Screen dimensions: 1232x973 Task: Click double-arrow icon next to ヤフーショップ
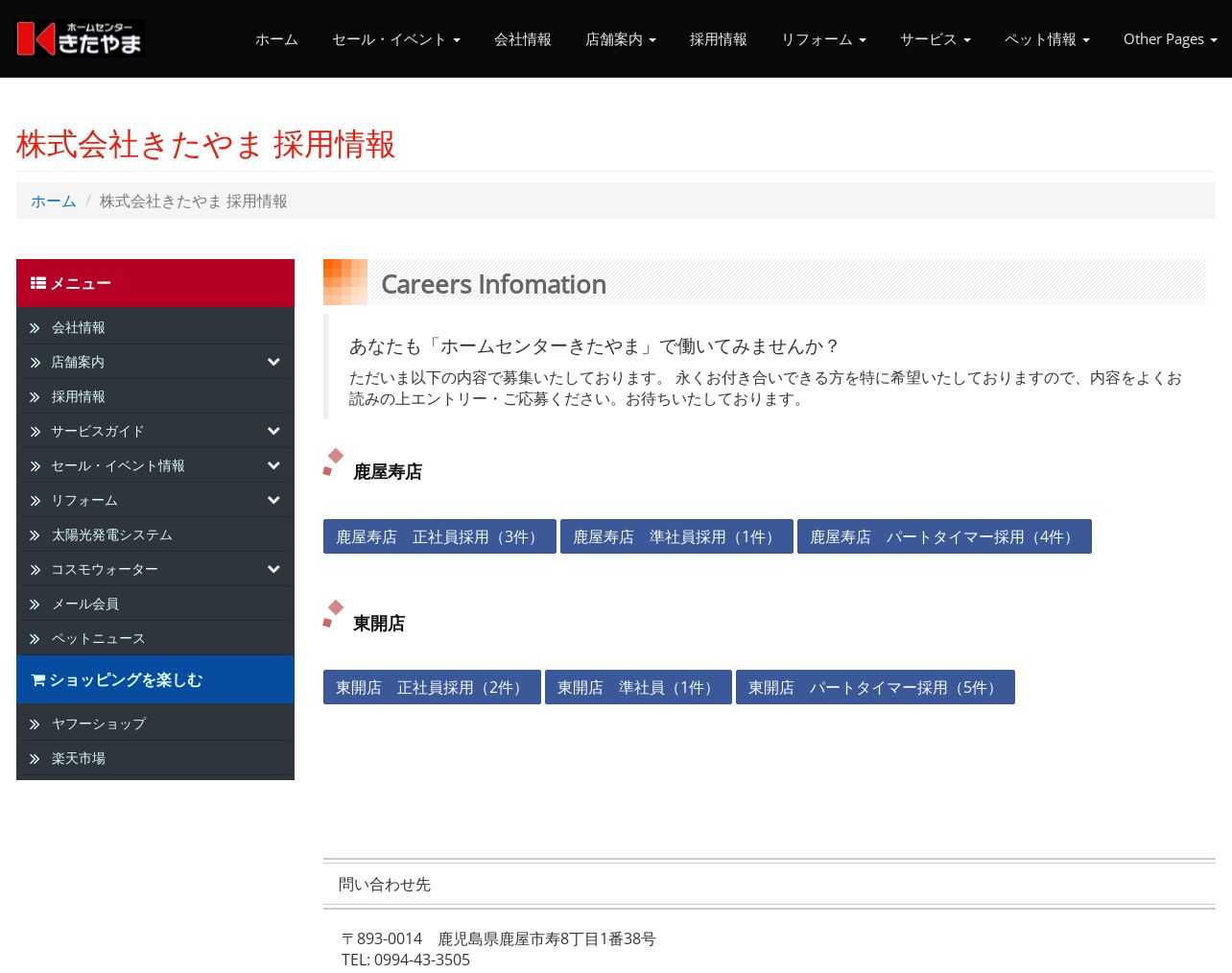35,724
